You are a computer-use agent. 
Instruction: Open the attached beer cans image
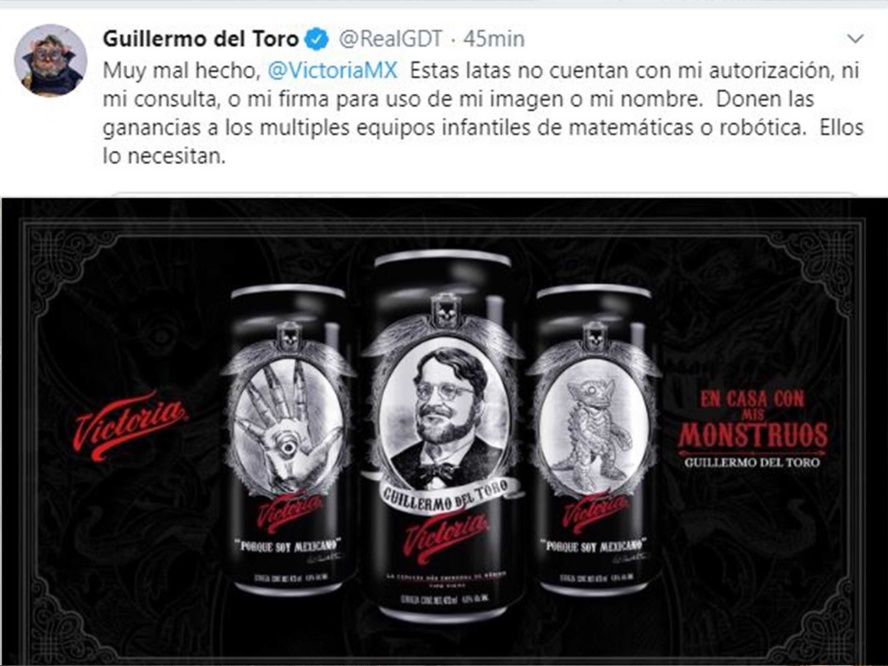(x=444, y=432)
